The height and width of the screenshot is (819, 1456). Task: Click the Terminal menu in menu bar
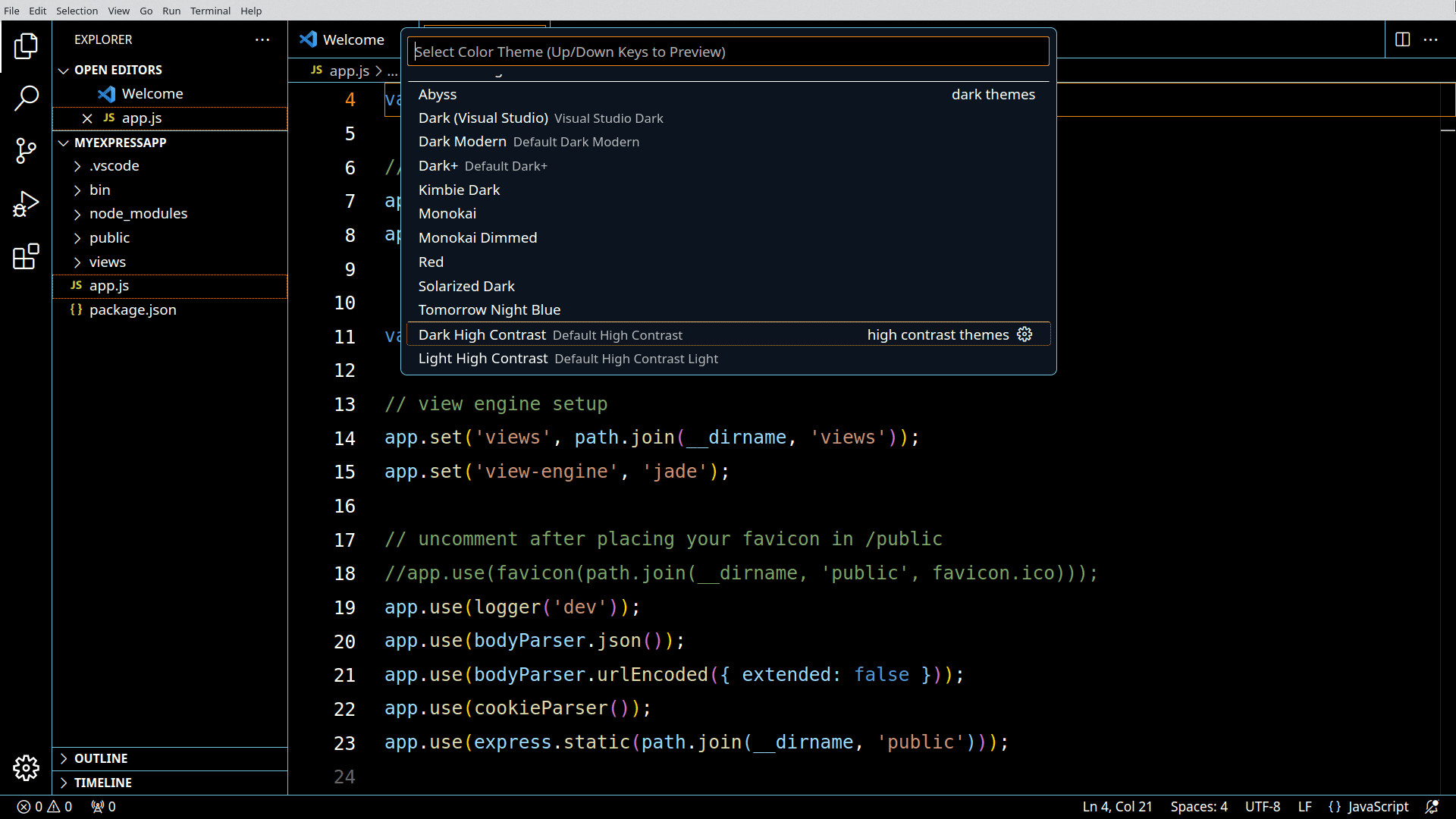tap(211, 10)
